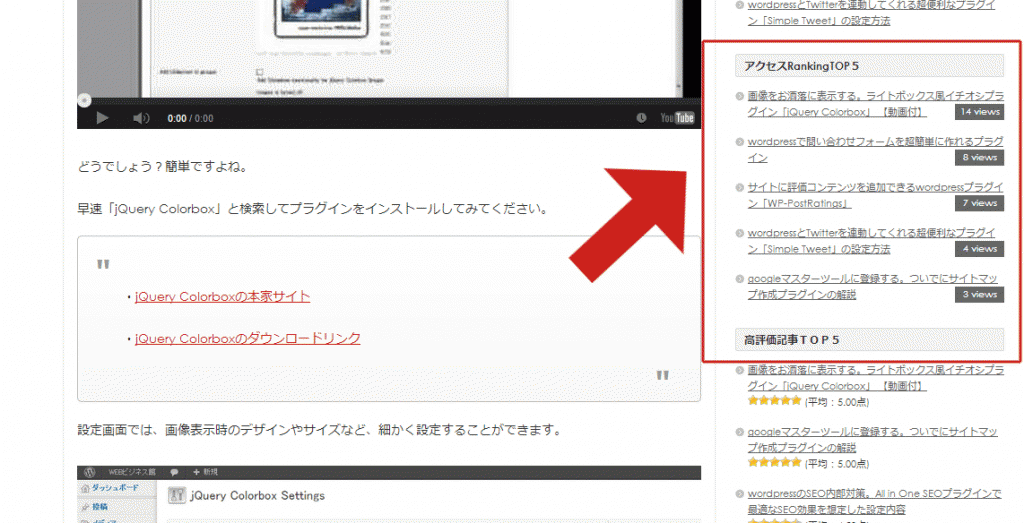
Task: Click star rating under the iQuery Colorbox article
Action: point(775,401)
